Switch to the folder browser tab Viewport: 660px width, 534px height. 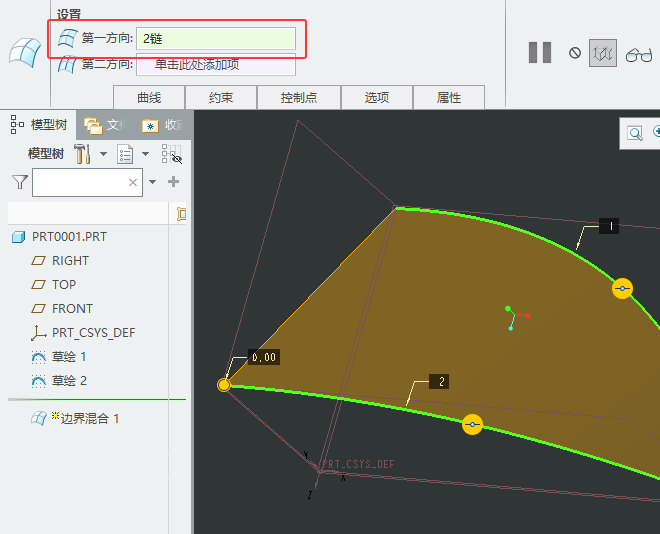point(105,125)
